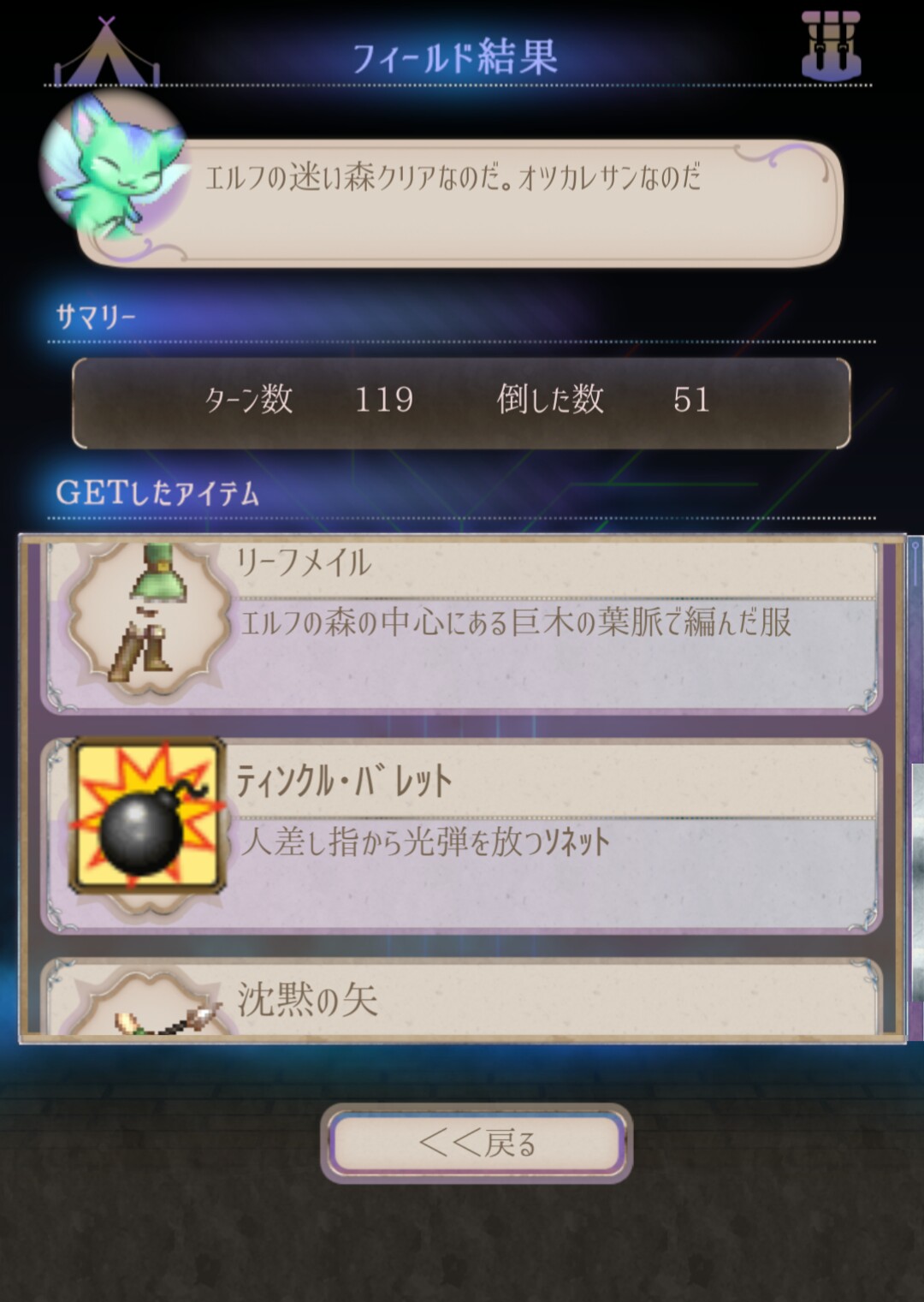The height and width of the screenshot is (1302, 924).
Task: Tap the green fairy cat portrait
Action: coord(115,167)
